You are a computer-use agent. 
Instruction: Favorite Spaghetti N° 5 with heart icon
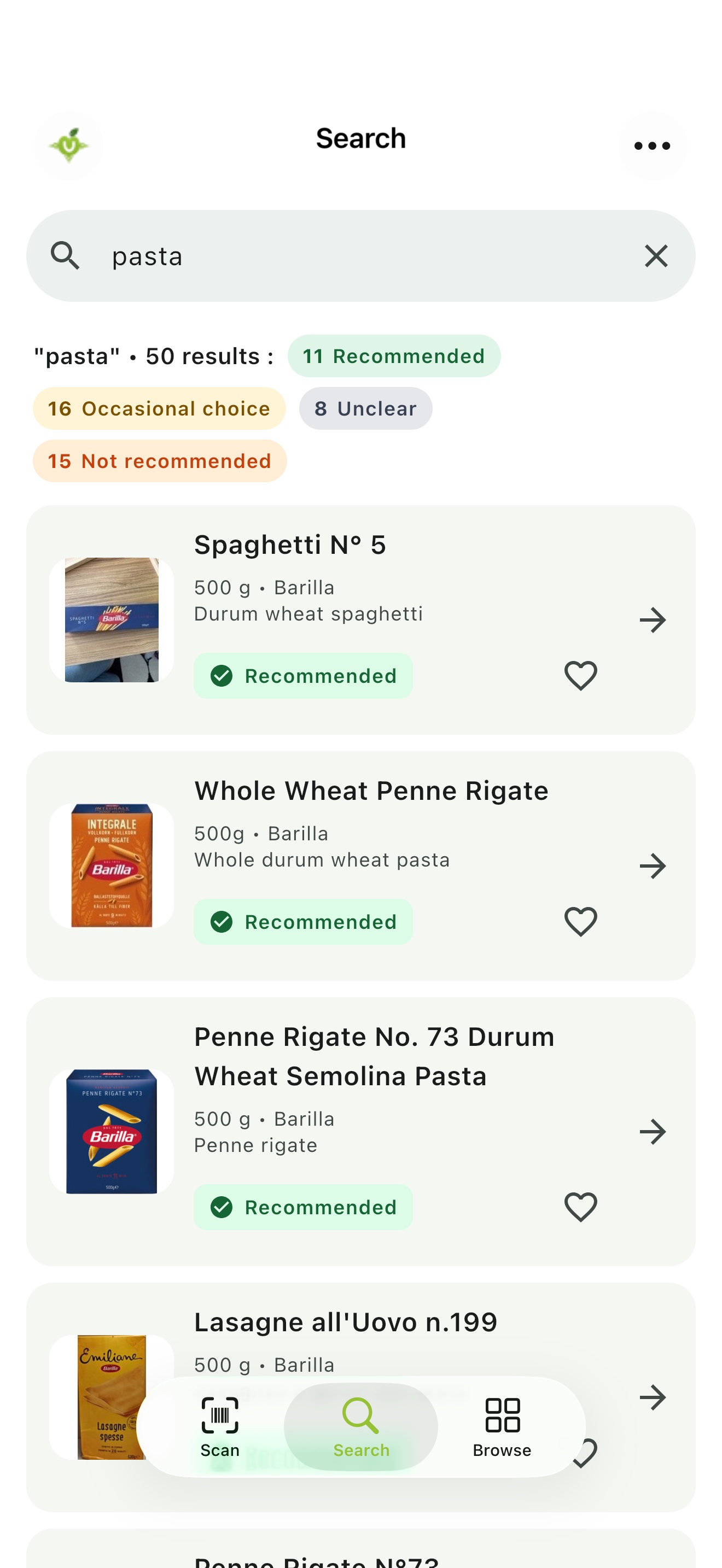tap(580, 676)
